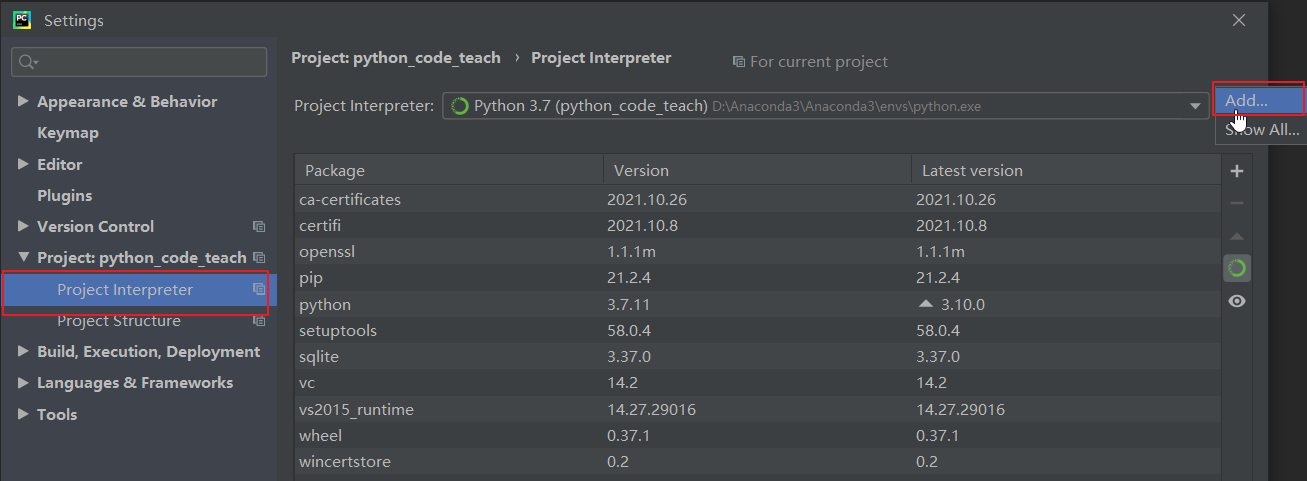Click the search magnifier icon in settings
Viewport: 1307px width, 481px height.
click(x=28, y=62)
